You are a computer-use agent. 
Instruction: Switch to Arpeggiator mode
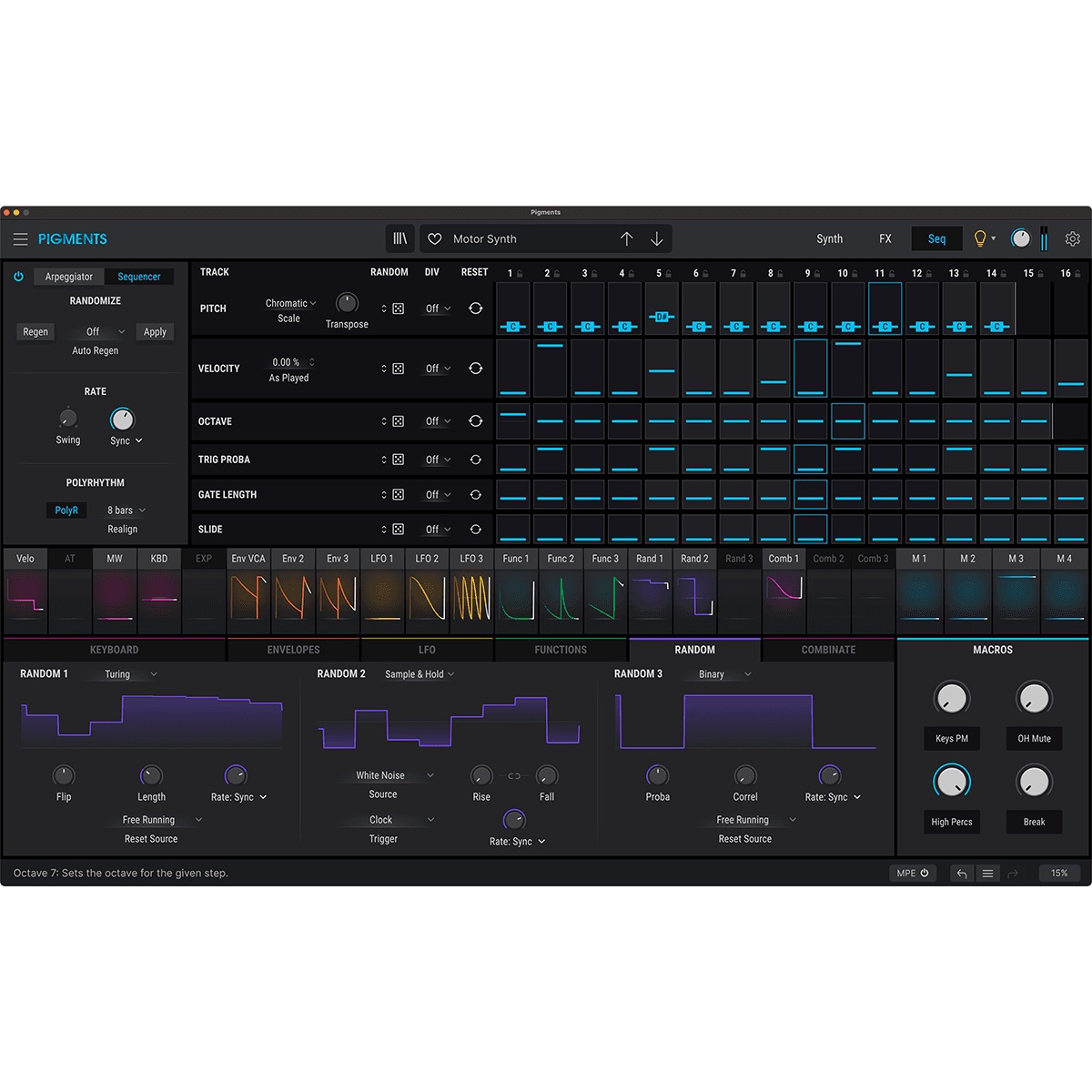coord(69,277)
